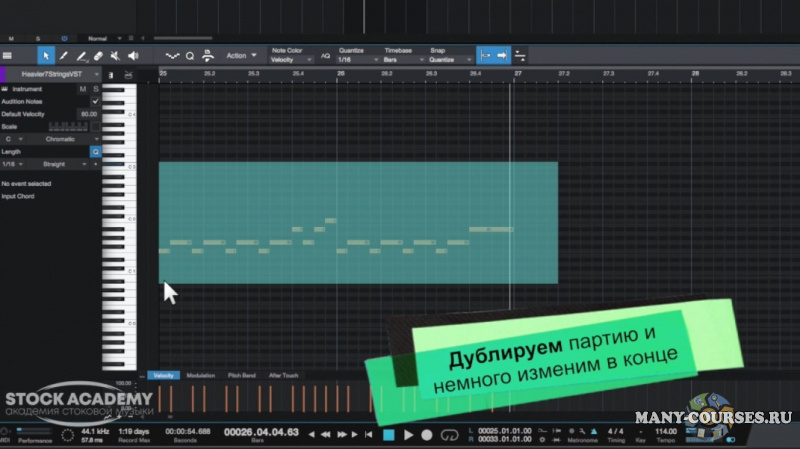Open the Action dropdown menu
Viewport: 800px width, 449px height.
point(241,56)
